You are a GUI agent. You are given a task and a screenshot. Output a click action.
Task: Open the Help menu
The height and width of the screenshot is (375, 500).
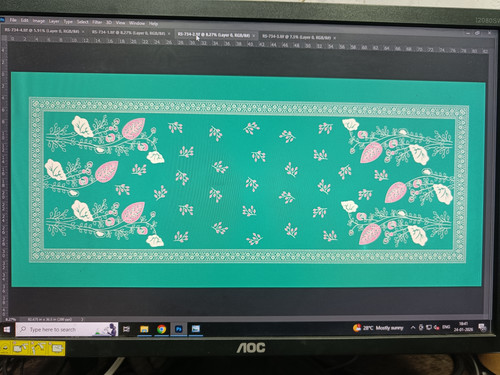click(x=153, y=24)
